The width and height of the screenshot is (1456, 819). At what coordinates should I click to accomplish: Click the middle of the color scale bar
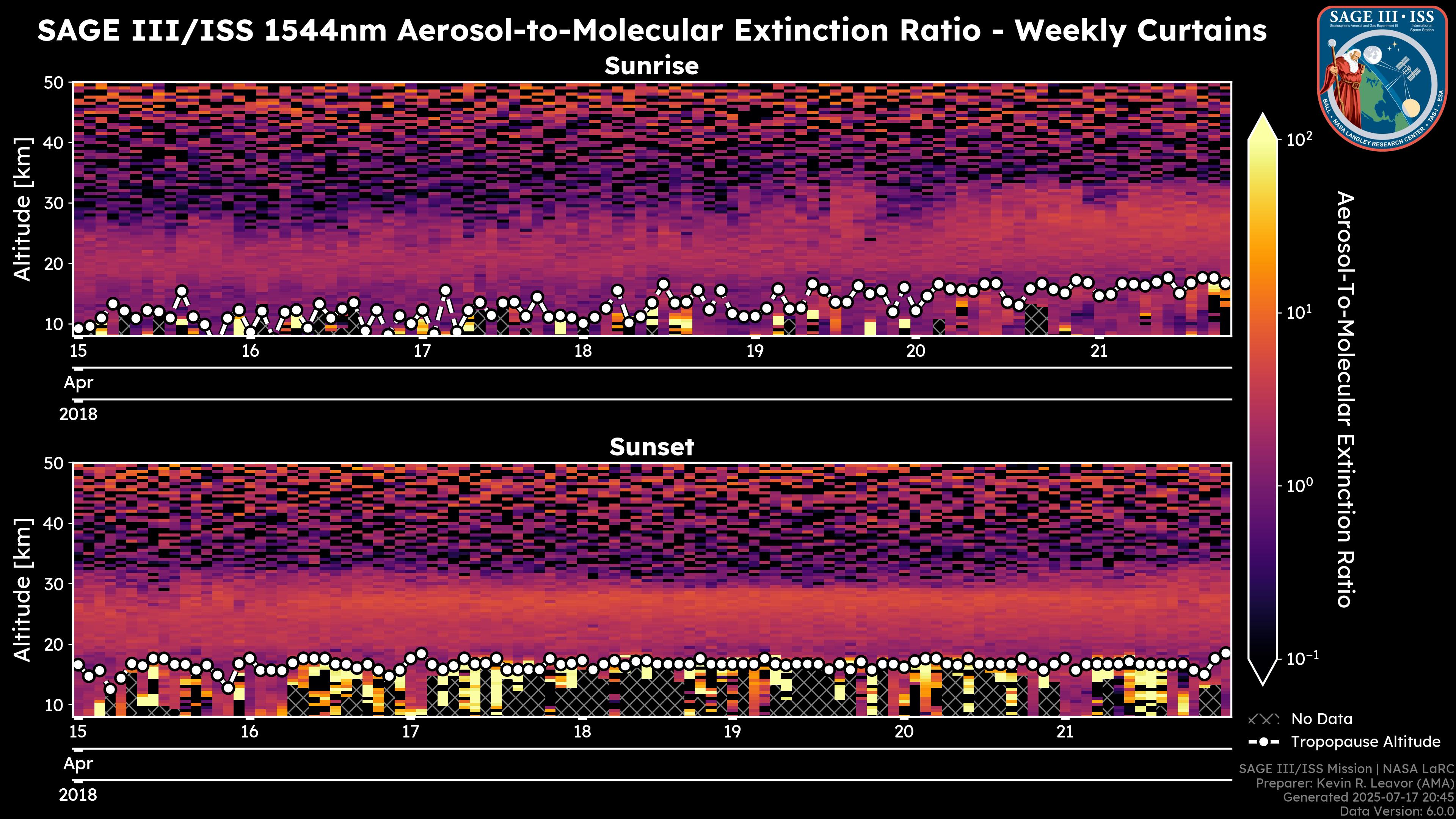[x=1263, y=399]
